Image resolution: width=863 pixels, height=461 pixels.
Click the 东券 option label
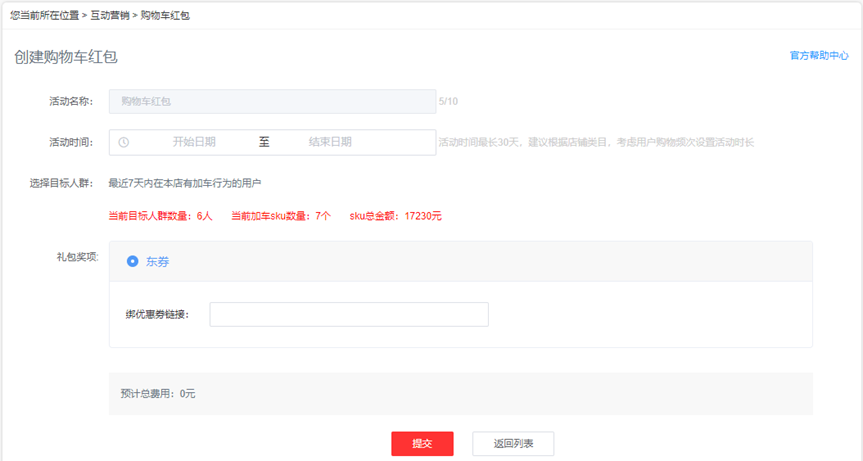pos(157,261)
